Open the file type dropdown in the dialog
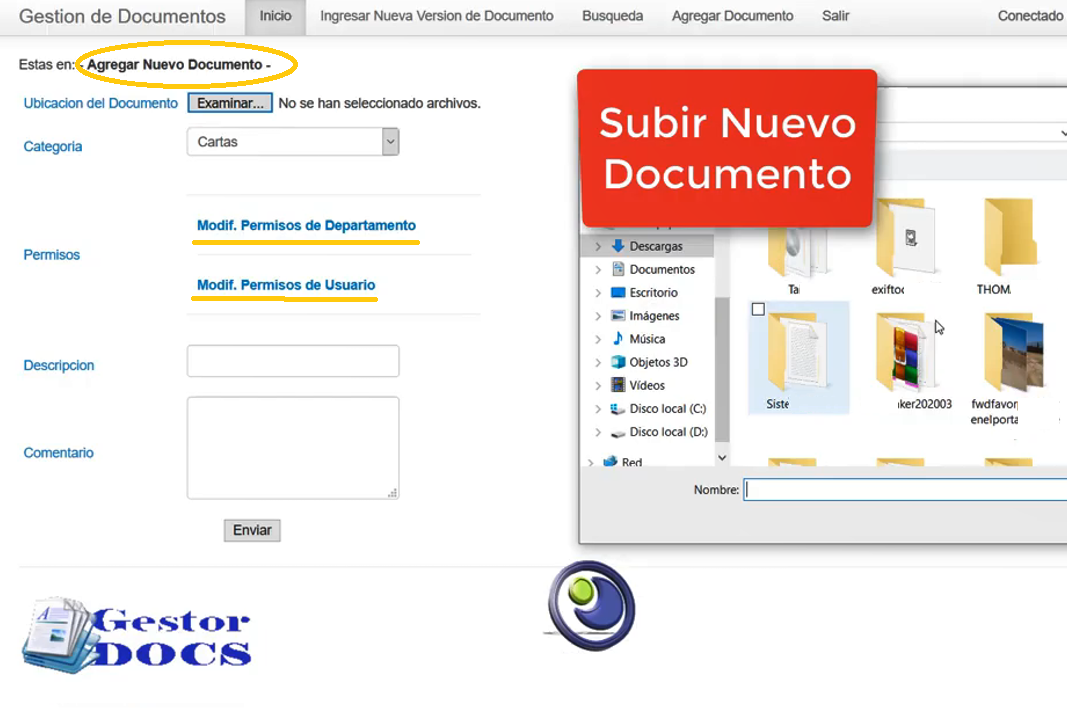This screenshot has width=1067, height=708. (x=1060, y=130)
